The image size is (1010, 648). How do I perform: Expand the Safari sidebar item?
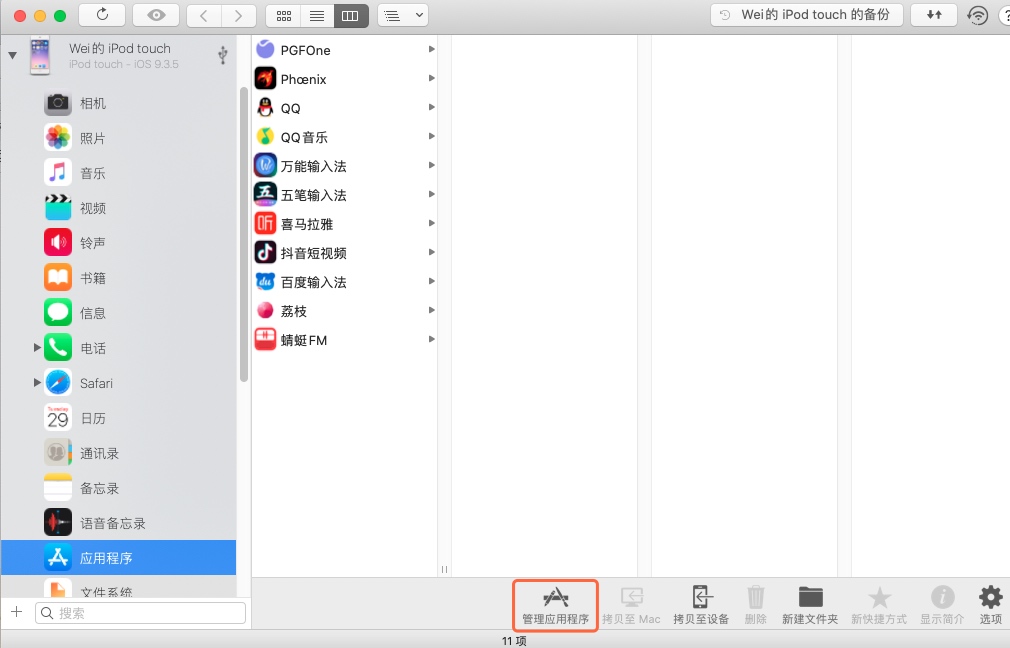pyautogui.click(x=37, y=383)
